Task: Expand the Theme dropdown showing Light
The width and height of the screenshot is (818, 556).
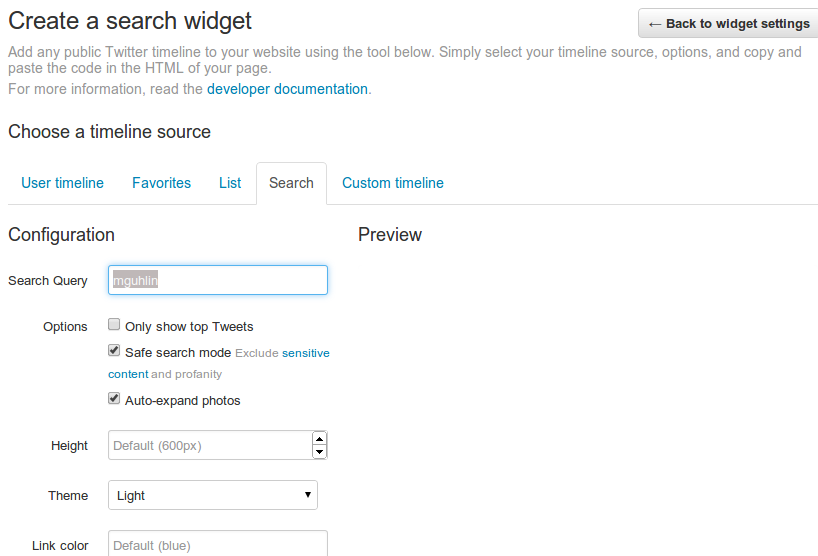Action: pos(212,495)
